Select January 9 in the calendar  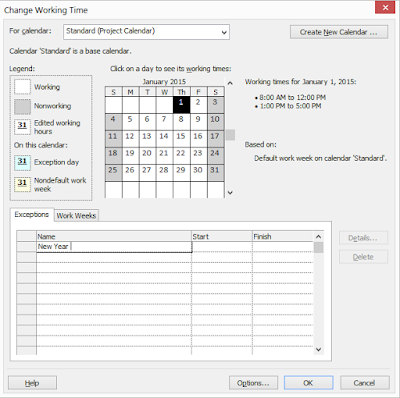pyautogui.click(x=198, y=122)
